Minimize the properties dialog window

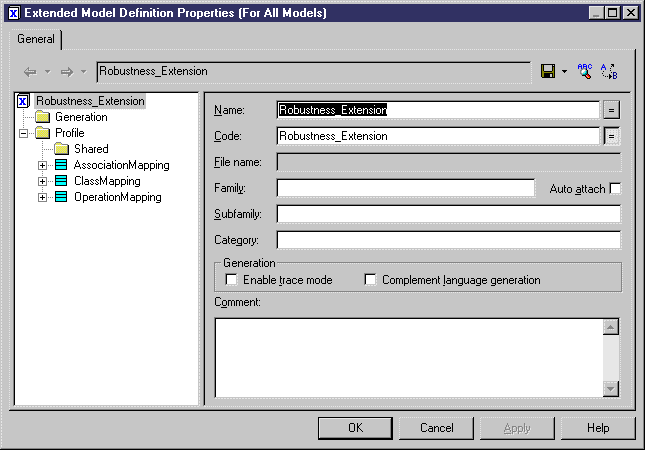(596, 13)
